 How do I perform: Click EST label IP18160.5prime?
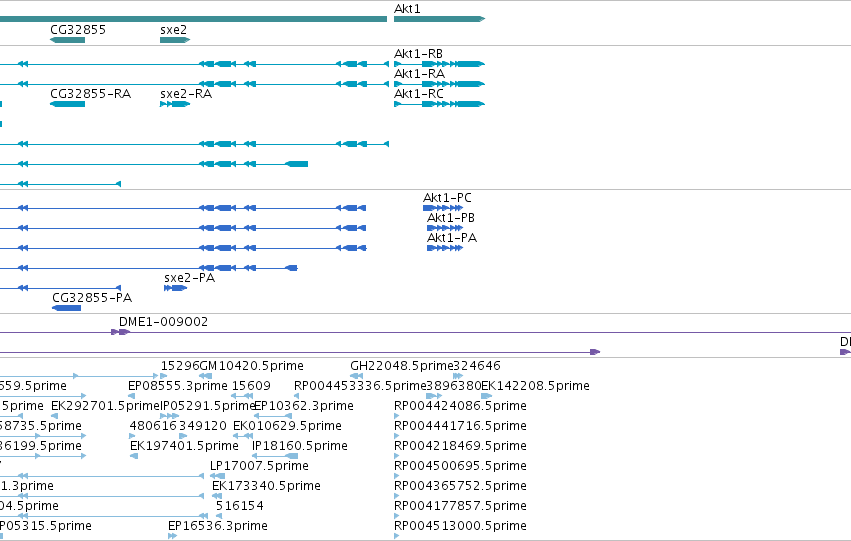[300, 446]
